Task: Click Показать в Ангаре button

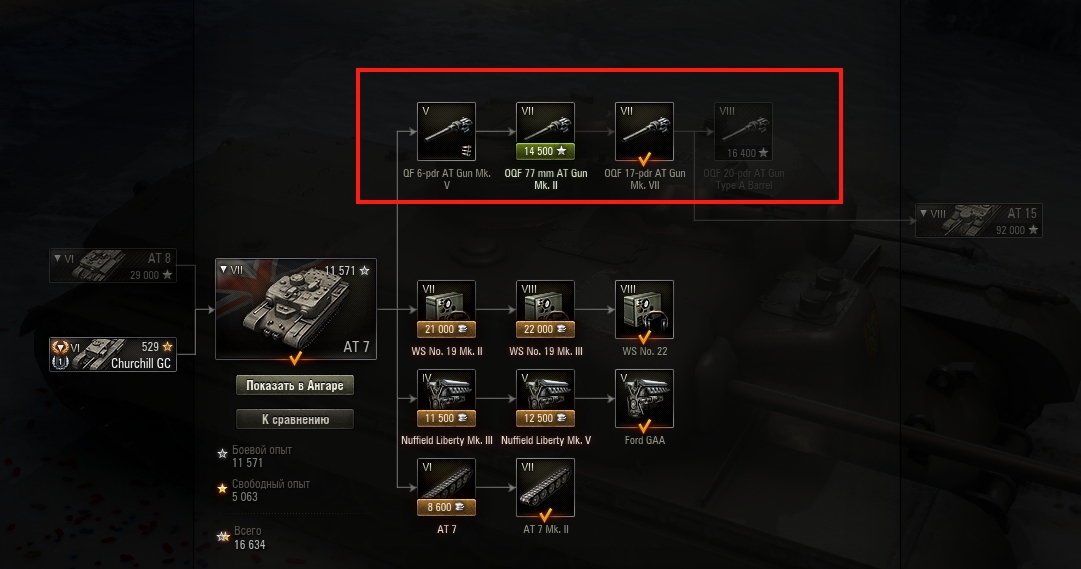Action: pyautogui.click(x=295, y=386)
